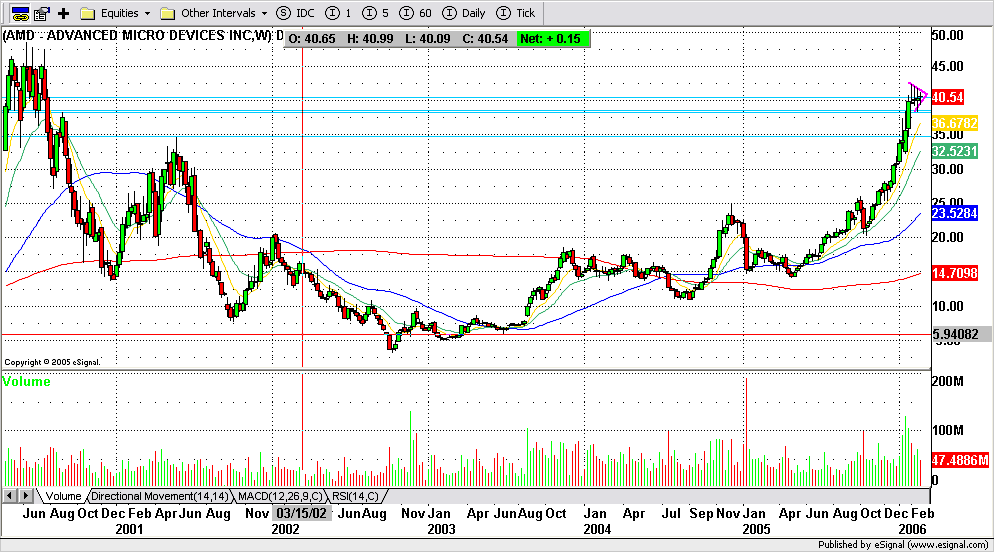Click the red 14.7098 moving average label
Viewport: 994px width, 552px height.
tap(955, 273)
